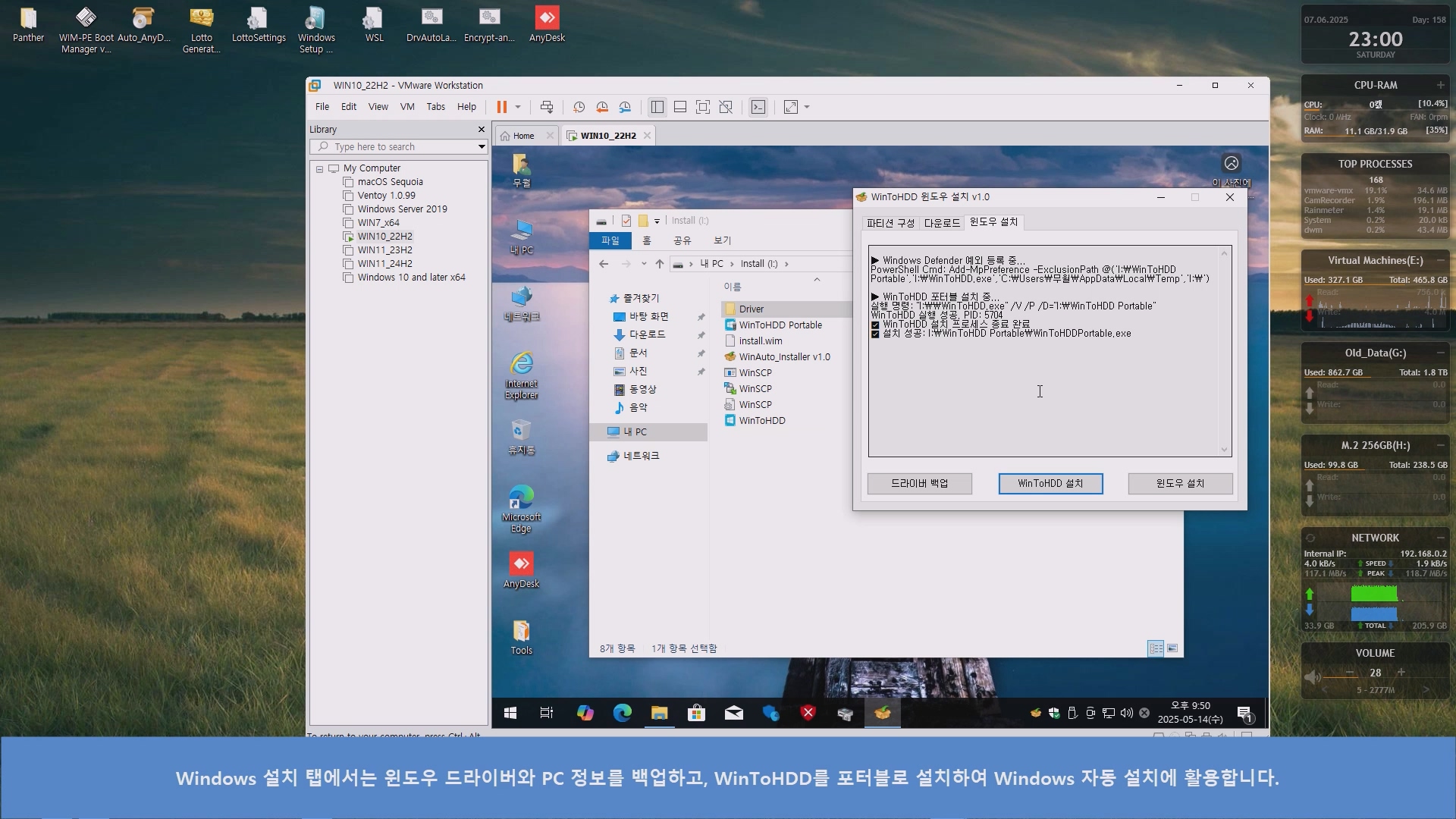Select Windows Server 2019 VM
Screen dimensions: 1456x819
pyautogui.click(x=402, y=209)
